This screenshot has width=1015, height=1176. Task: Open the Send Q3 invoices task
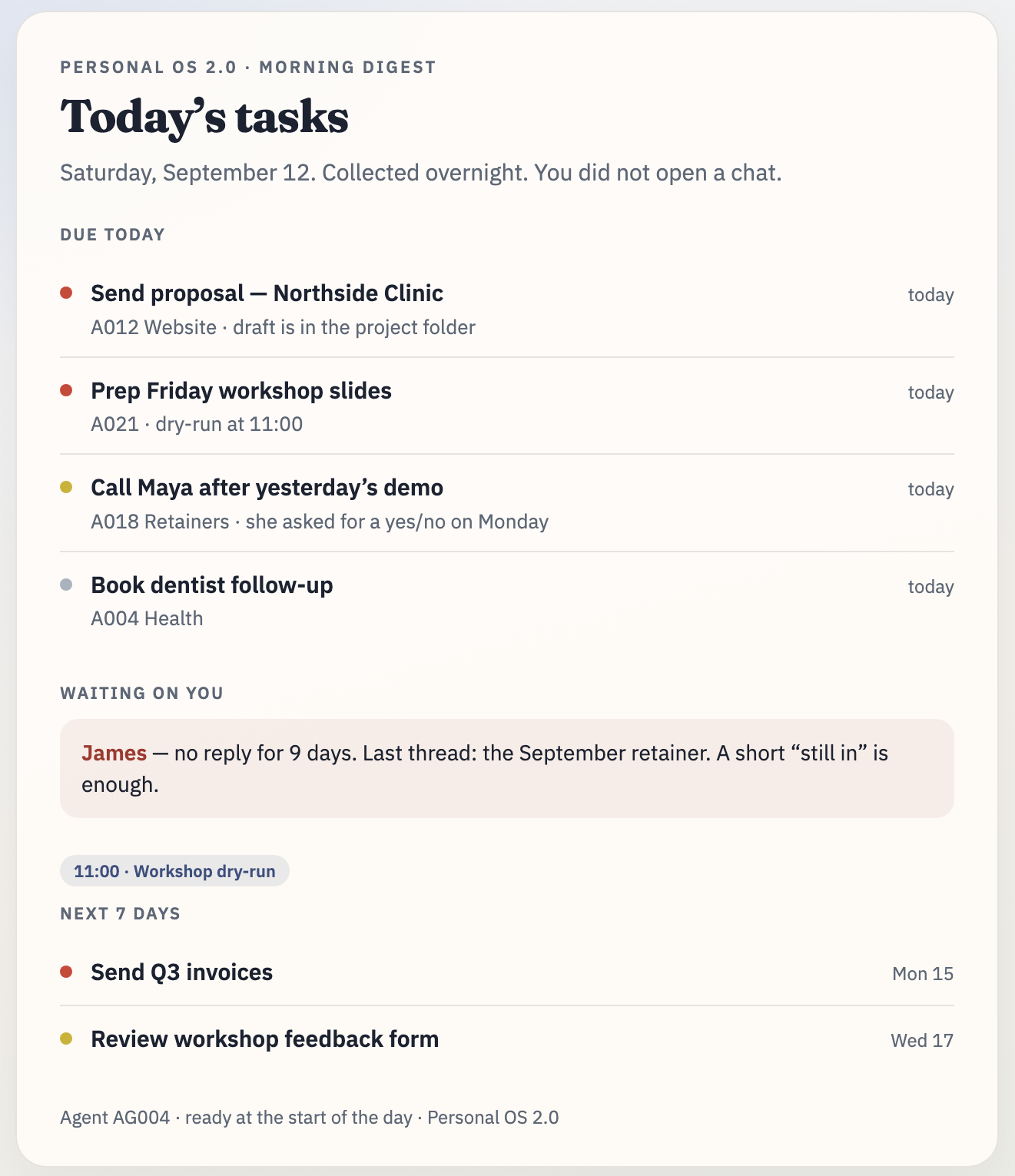pyautogui.click(x=507, y=972)
